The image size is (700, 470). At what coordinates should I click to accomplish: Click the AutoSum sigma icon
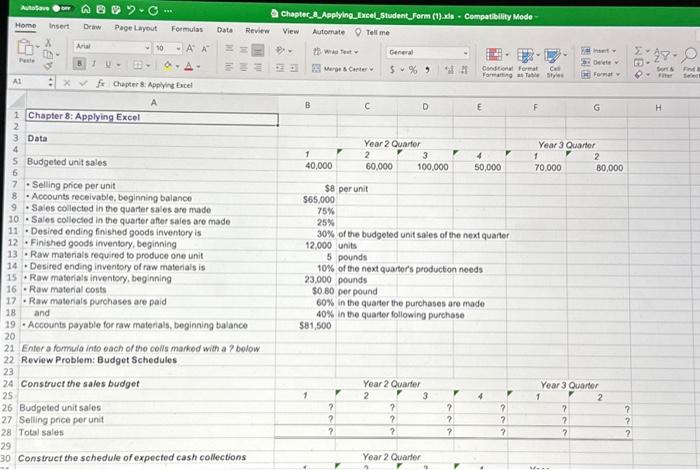pyautogui.click(x=638, y=50)
